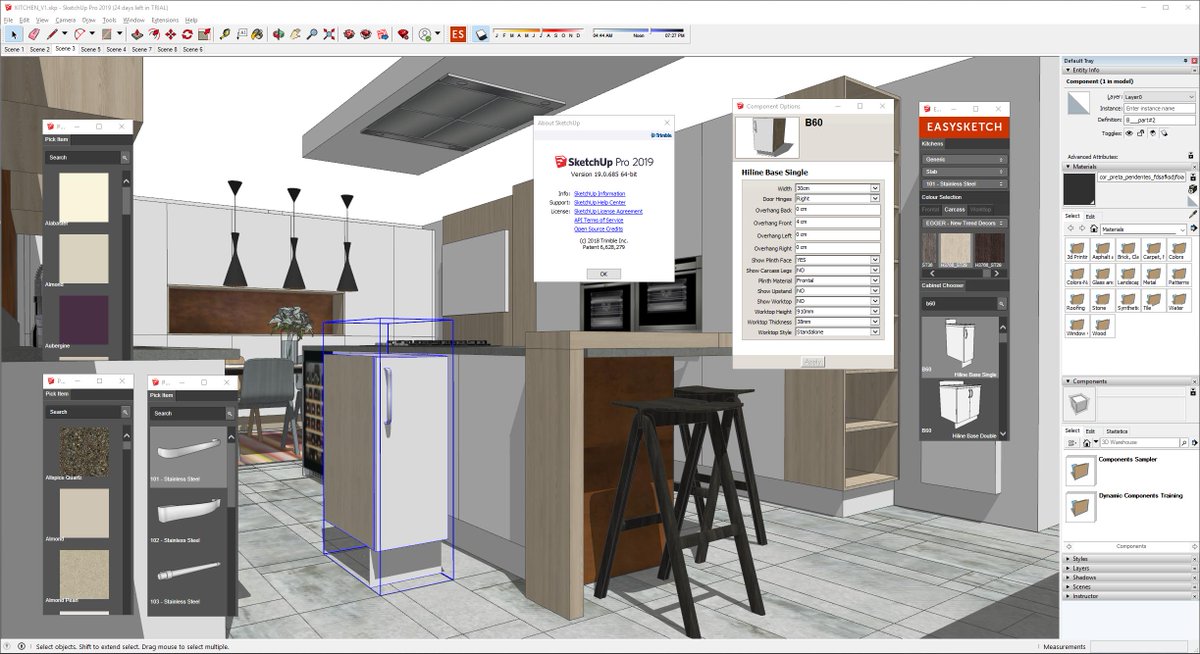Activate the Rotate tool
The width and height of the screenshot is (1200, 654).
tap(187, 34)
